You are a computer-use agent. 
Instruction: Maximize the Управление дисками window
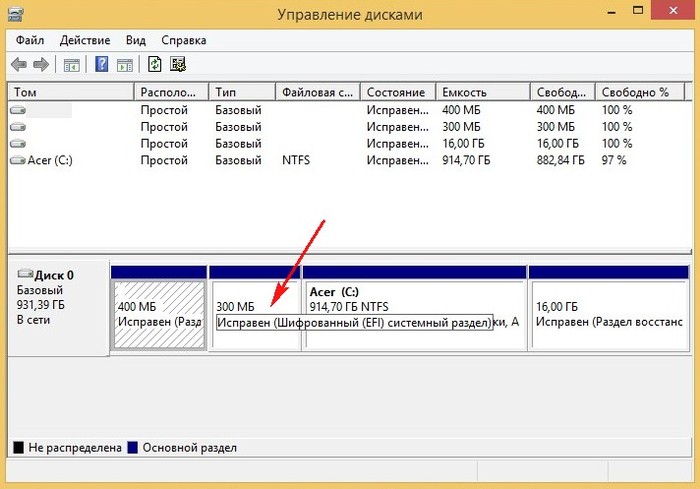click(638, 11)
